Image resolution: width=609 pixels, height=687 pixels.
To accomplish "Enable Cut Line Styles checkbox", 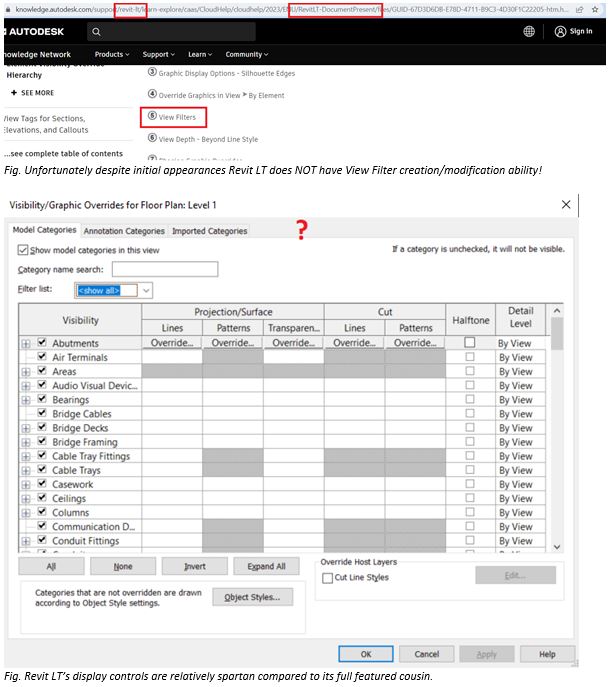I will 327,578.
